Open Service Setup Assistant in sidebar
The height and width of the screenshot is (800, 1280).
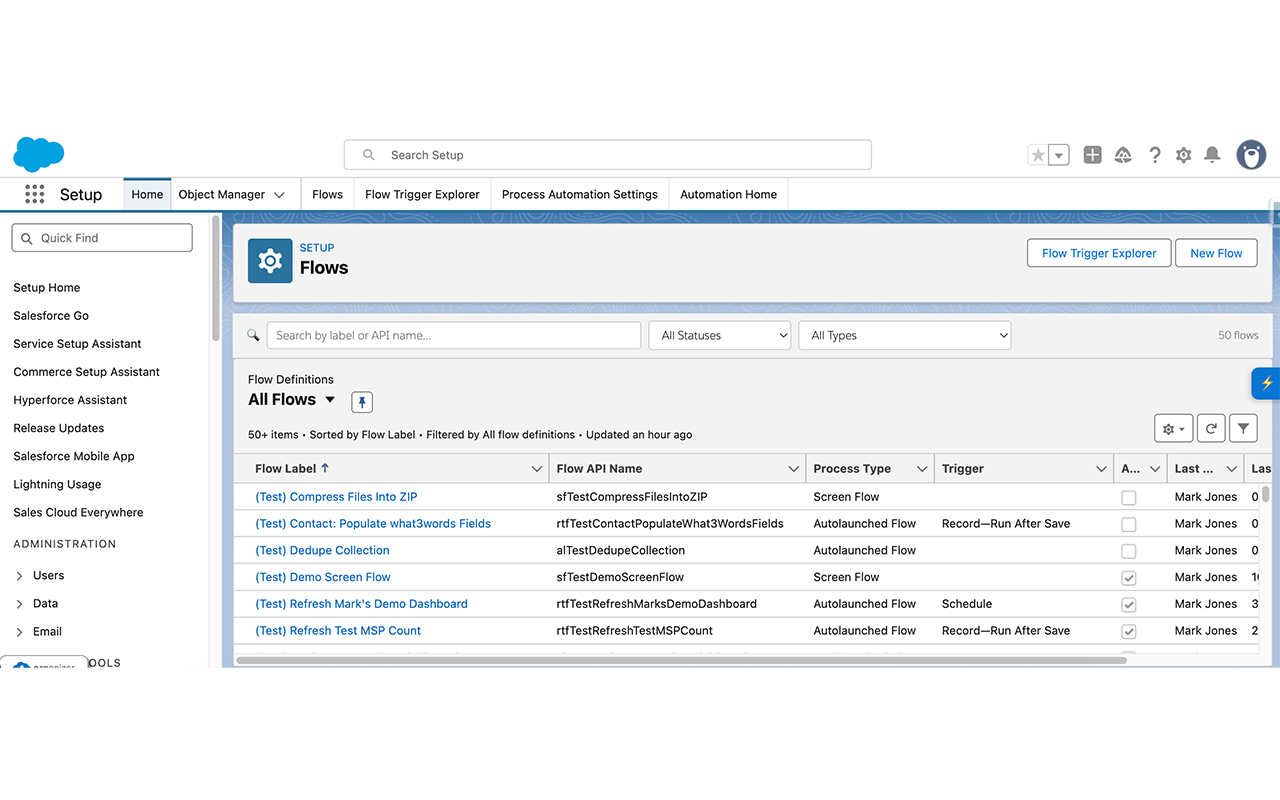(77, 344)
